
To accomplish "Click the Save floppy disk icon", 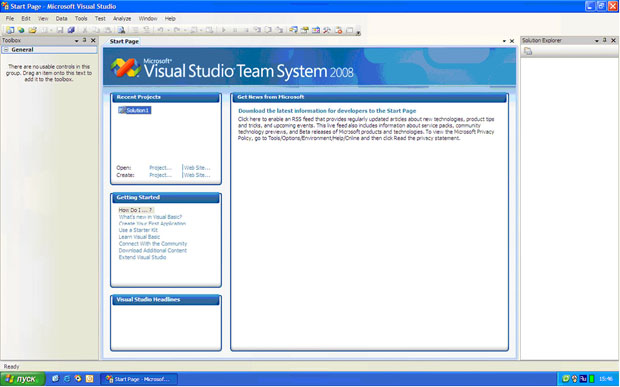I will pyautogui.click(x=60, y=30).
